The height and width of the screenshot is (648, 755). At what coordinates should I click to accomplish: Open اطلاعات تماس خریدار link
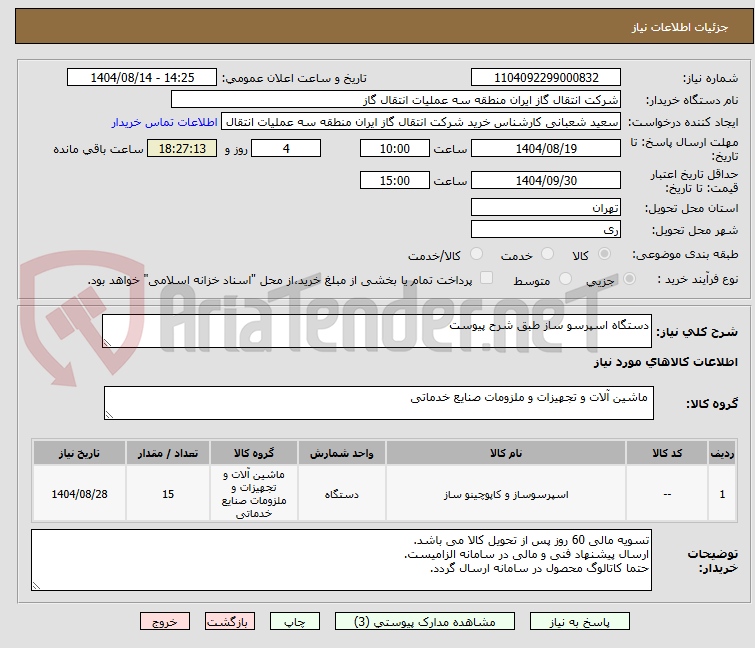(x=165, y=122)
